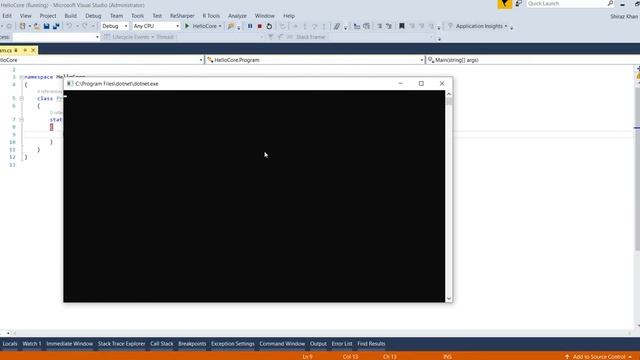Click the Application Insights lightbulb icon

tap(451, 26)
